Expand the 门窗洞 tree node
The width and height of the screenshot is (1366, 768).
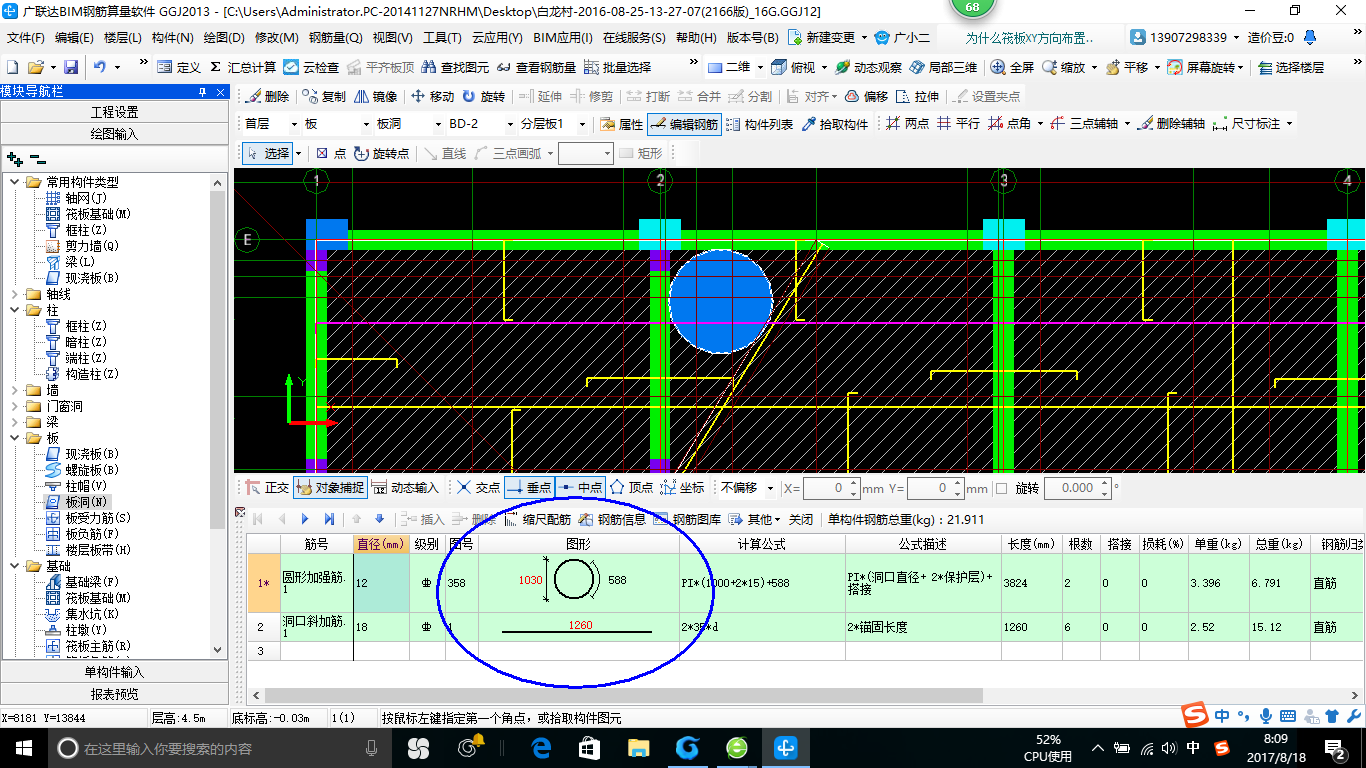15,406
